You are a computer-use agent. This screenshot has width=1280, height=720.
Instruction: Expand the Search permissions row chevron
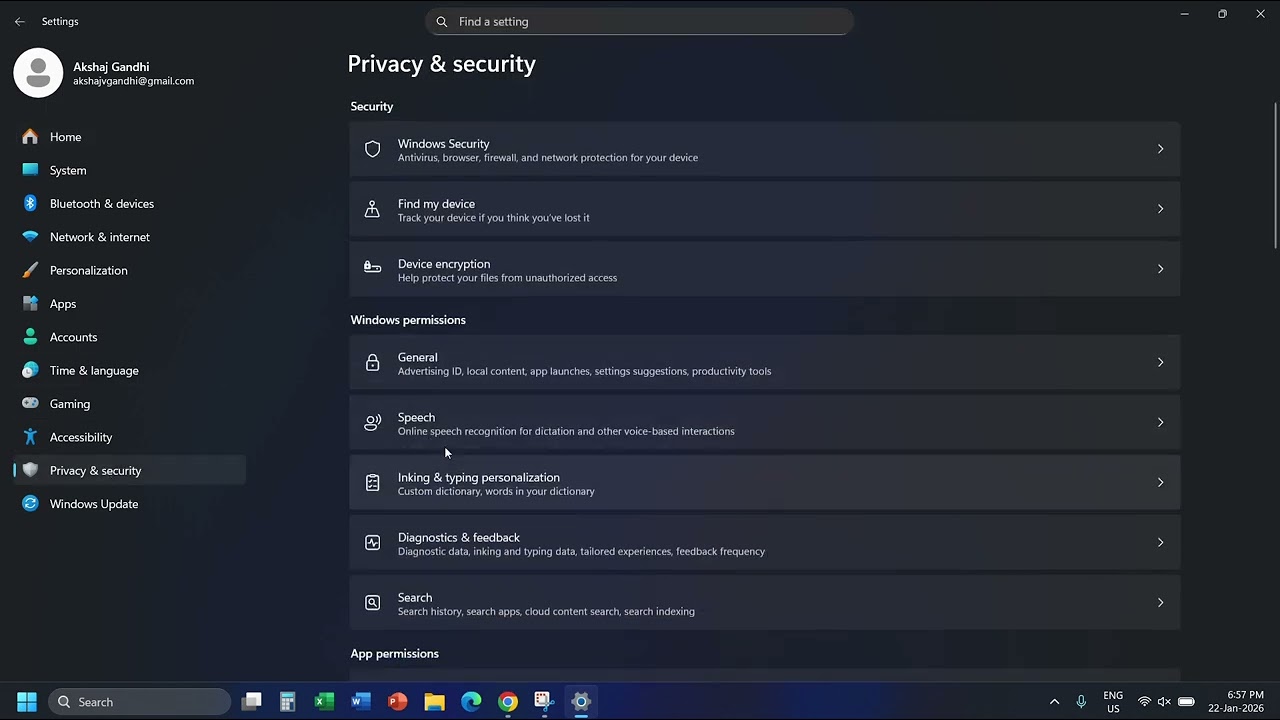coord(1160,603)
